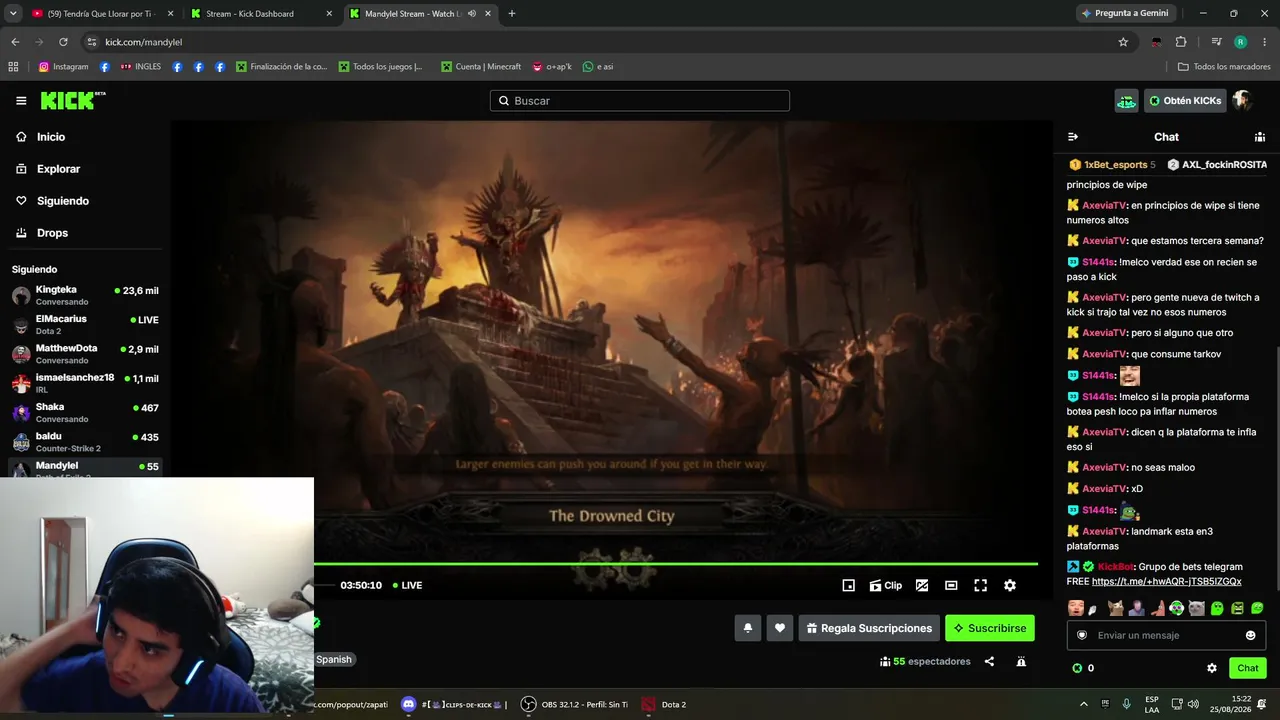Jump to LIVE in the player
The image size is (1280, 720).
coord(407,586)
